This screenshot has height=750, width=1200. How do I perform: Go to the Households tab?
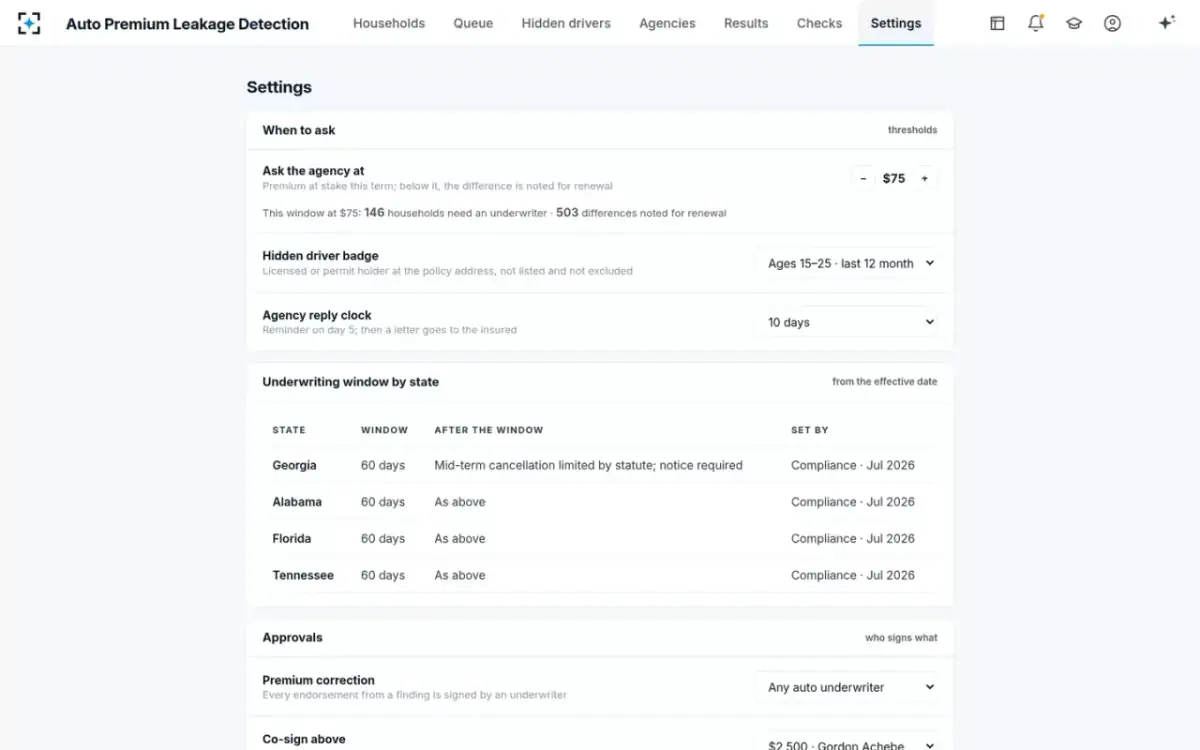389,23
